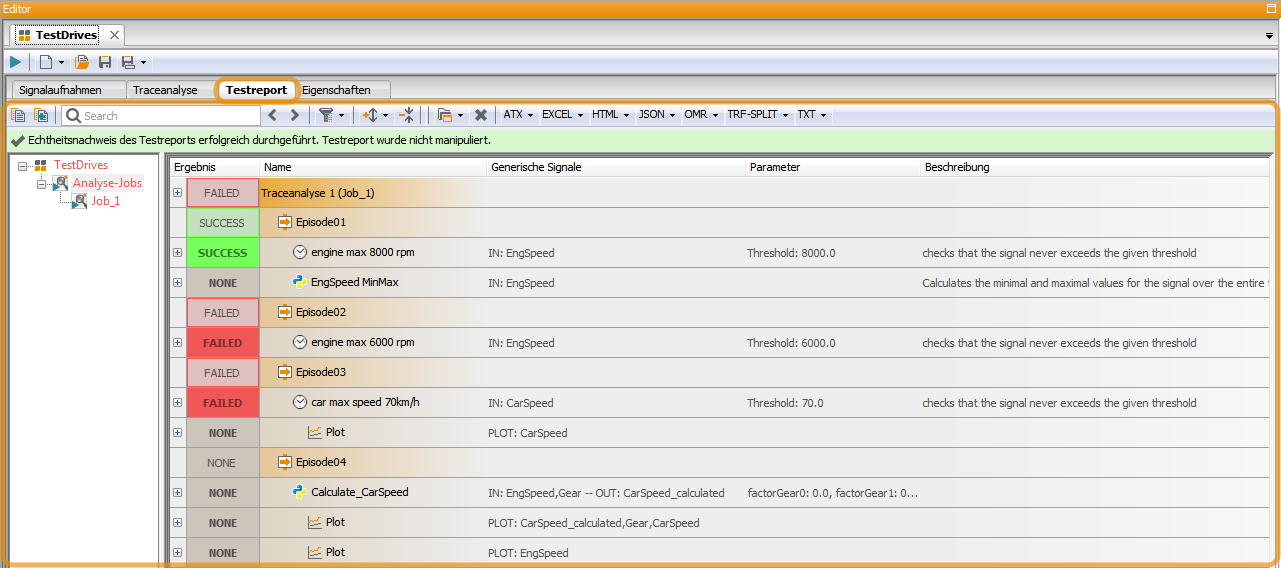This screenshot has height=568, width=1281.
Task: Click the delete X icon in the report toolbar
Action: 481,115
